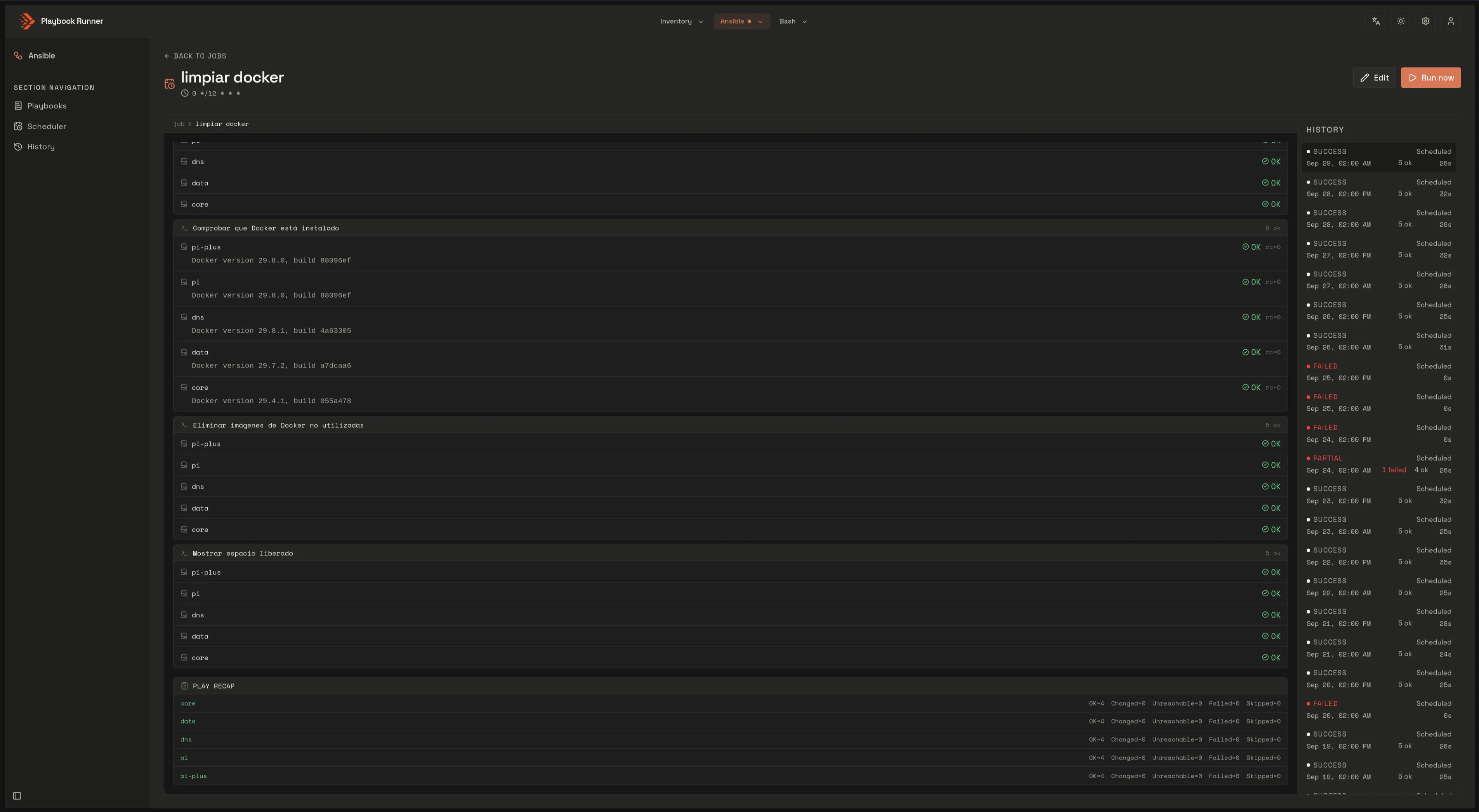
Task: Toggle the light/dark theme sun icon
Action: [1401, 21]
